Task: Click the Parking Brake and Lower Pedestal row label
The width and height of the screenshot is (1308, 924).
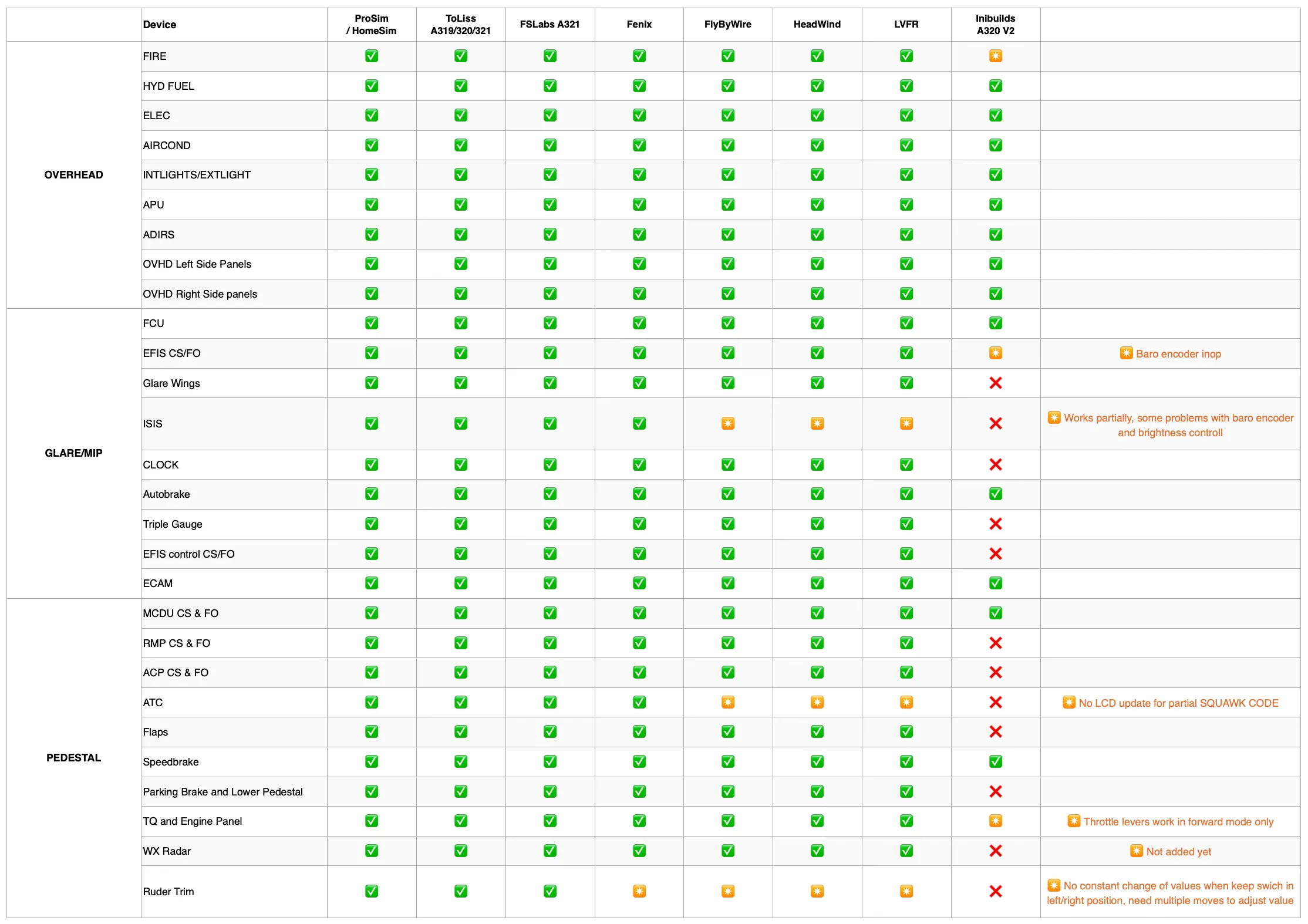Action: 223,792
